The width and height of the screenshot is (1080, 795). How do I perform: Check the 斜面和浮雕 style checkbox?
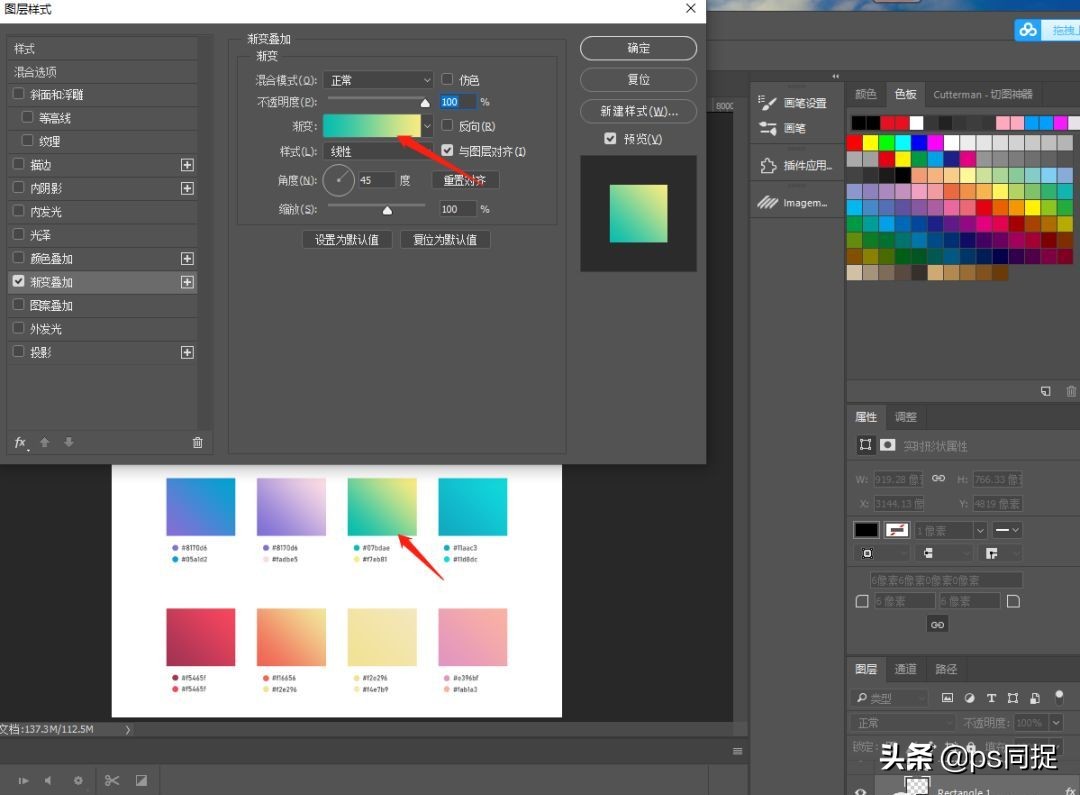(x=18, y=95)
